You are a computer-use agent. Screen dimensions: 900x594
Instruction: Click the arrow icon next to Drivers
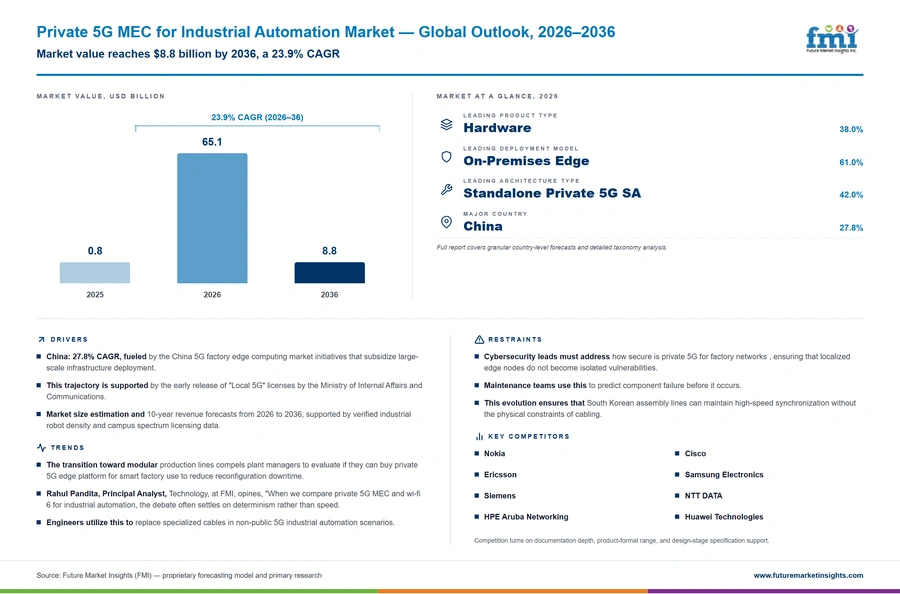[x=41, y=340]
